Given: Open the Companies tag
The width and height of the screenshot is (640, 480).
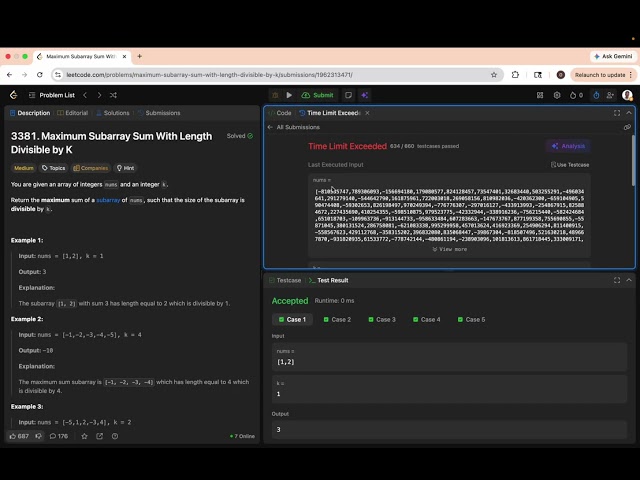Looking at the screenshot, I should click(x=91, y=168).
